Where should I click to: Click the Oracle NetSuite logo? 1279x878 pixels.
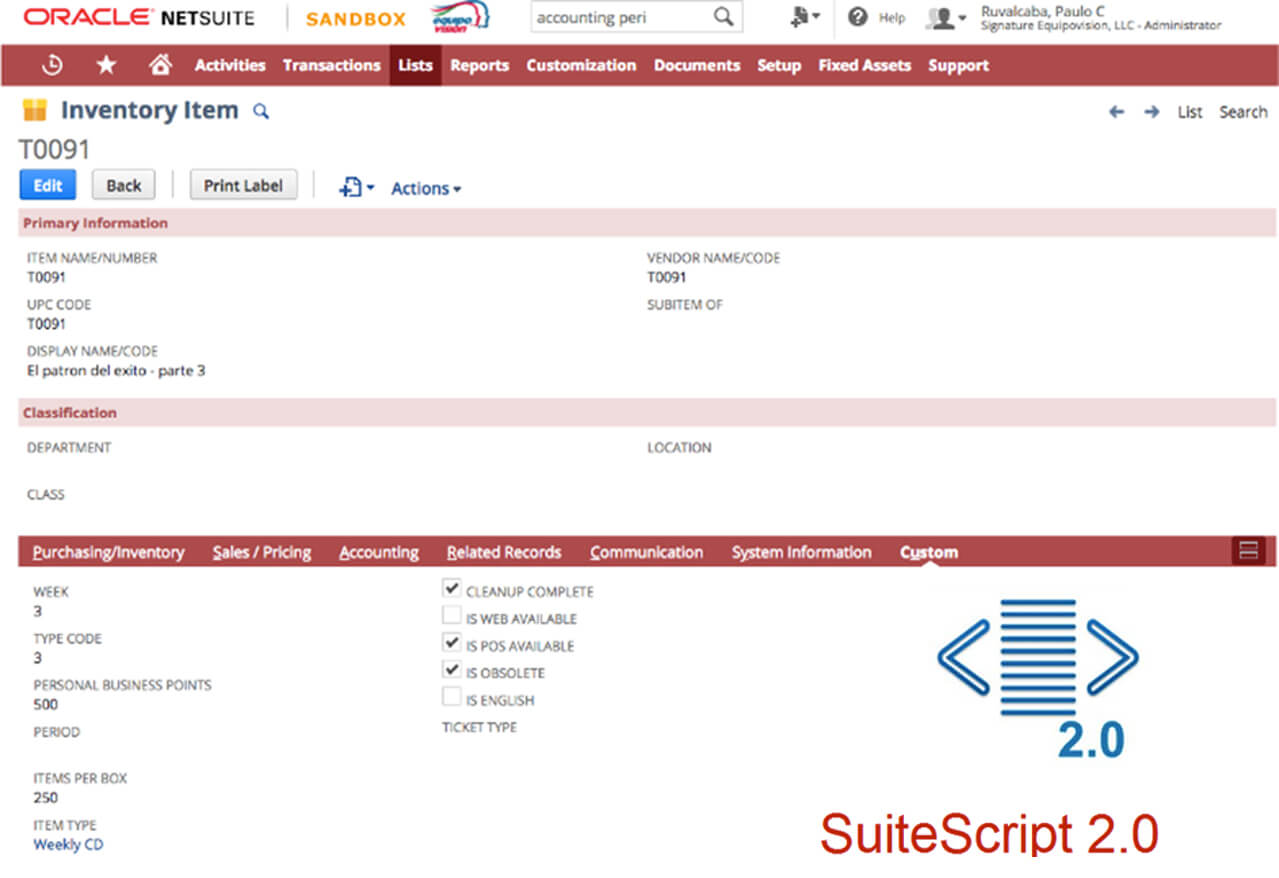click(x=138, y=18)
